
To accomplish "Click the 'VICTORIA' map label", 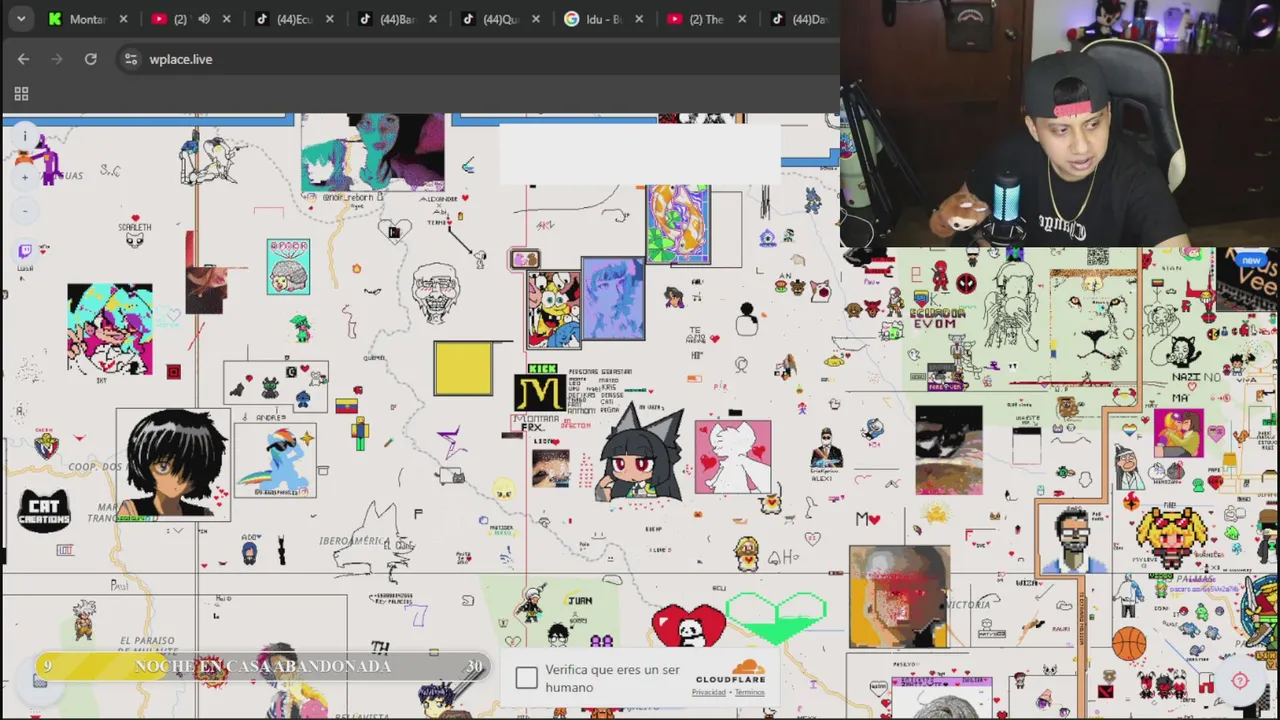I will [x=968, y=605].
